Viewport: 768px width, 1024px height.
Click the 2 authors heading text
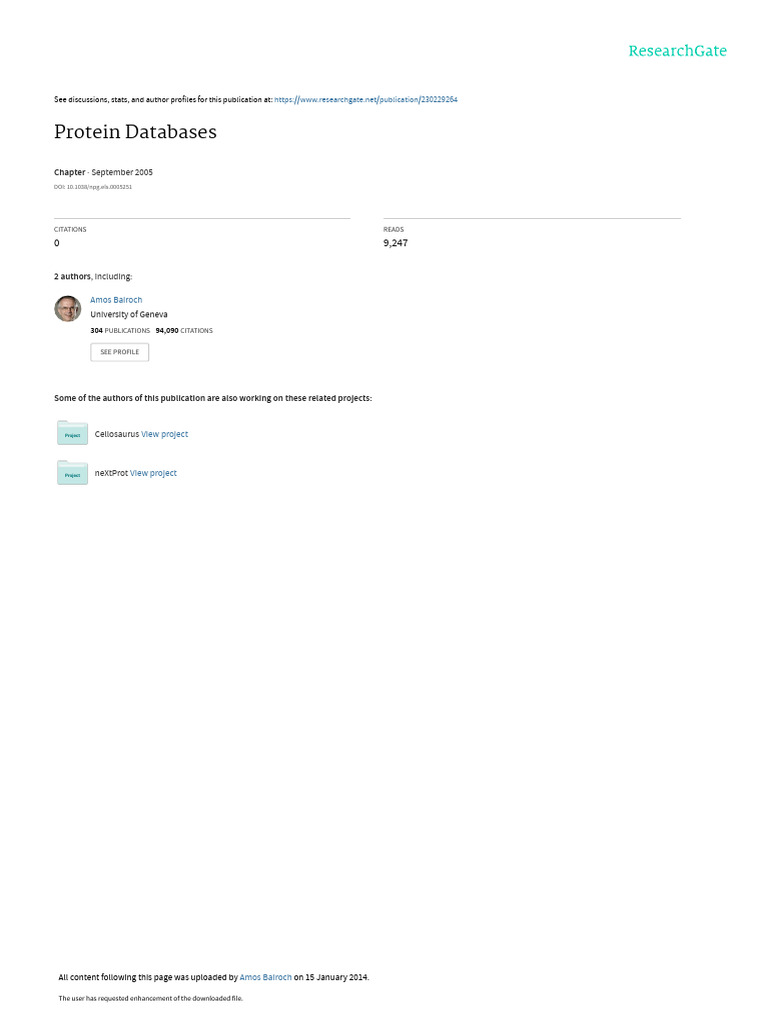point(93,277)
